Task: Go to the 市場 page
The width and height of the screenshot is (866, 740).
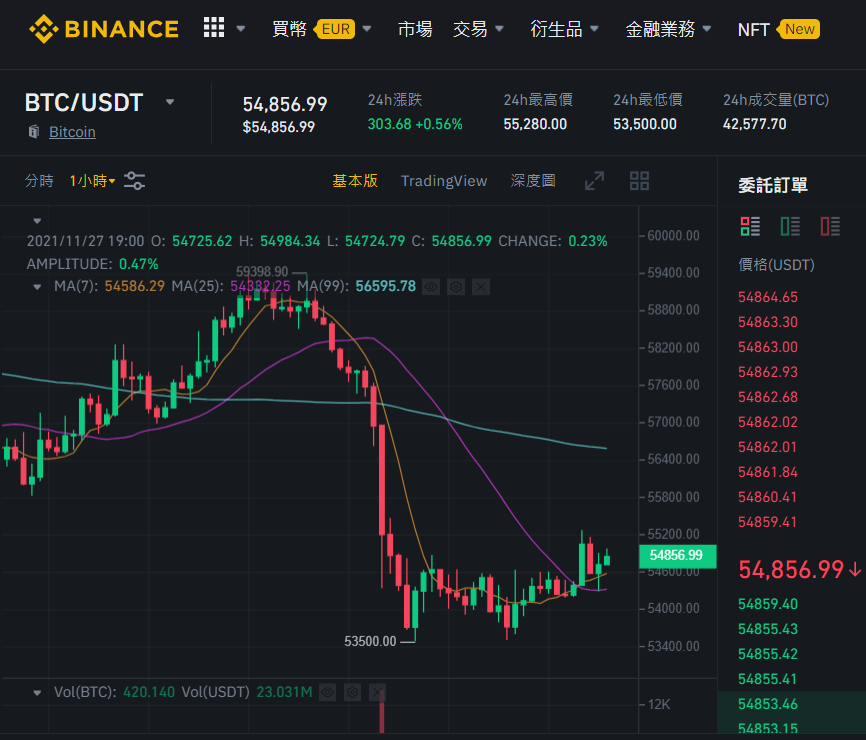Action: [415, 29]
